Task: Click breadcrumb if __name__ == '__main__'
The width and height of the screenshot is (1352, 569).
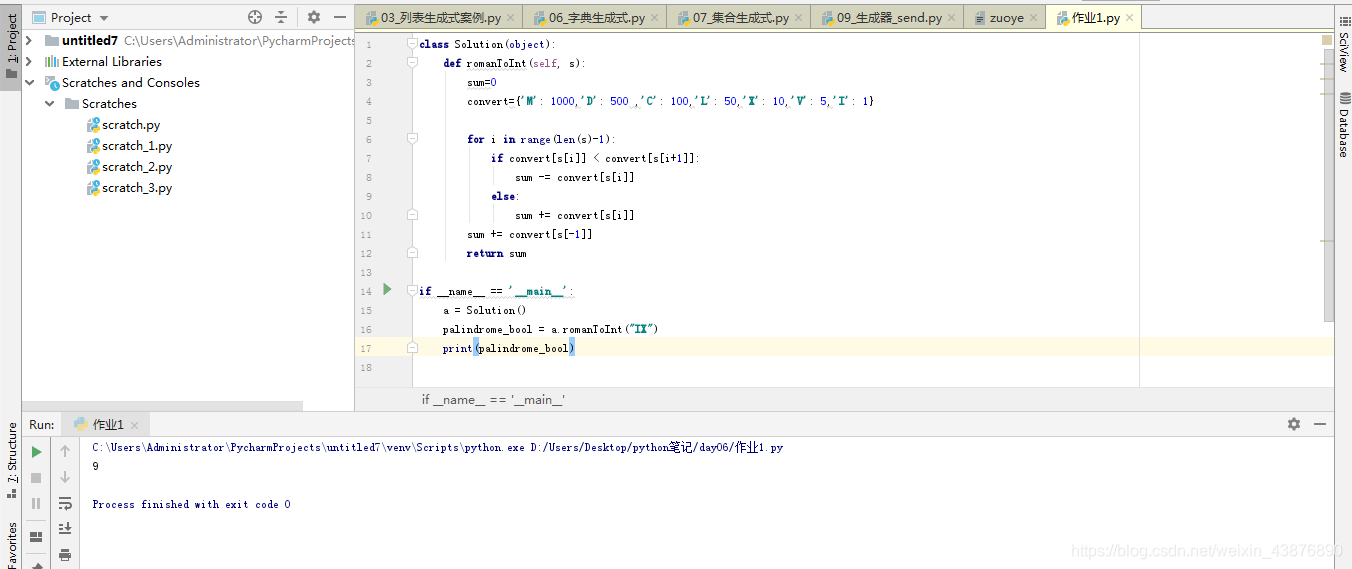Action: tap(493, 399)
